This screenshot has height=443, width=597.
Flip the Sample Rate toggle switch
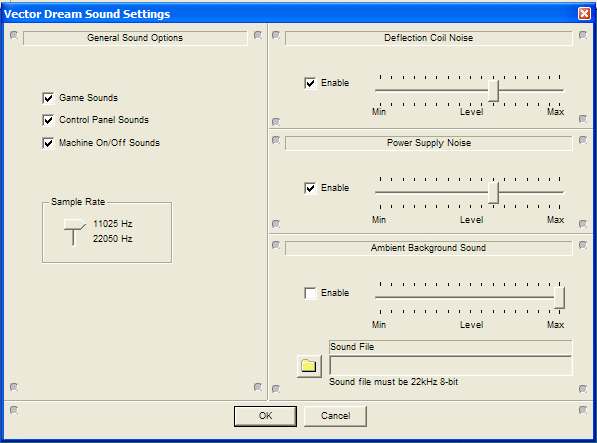[74, 232]
